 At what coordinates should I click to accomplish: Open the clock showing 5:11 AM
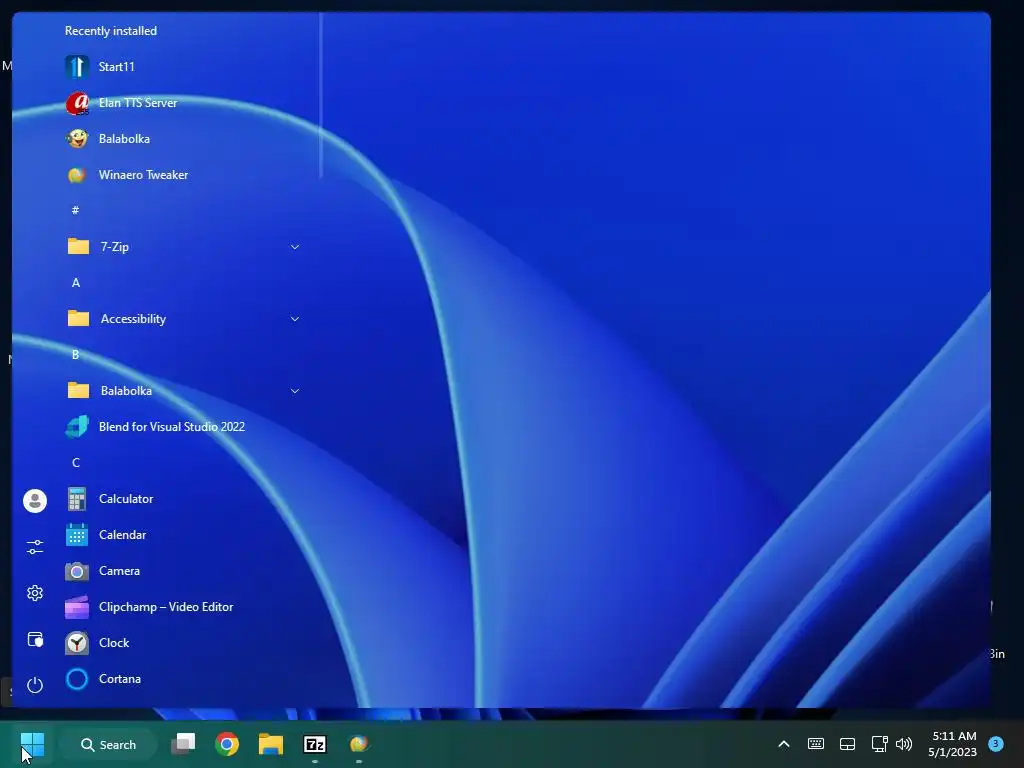(x=953, y=744)
